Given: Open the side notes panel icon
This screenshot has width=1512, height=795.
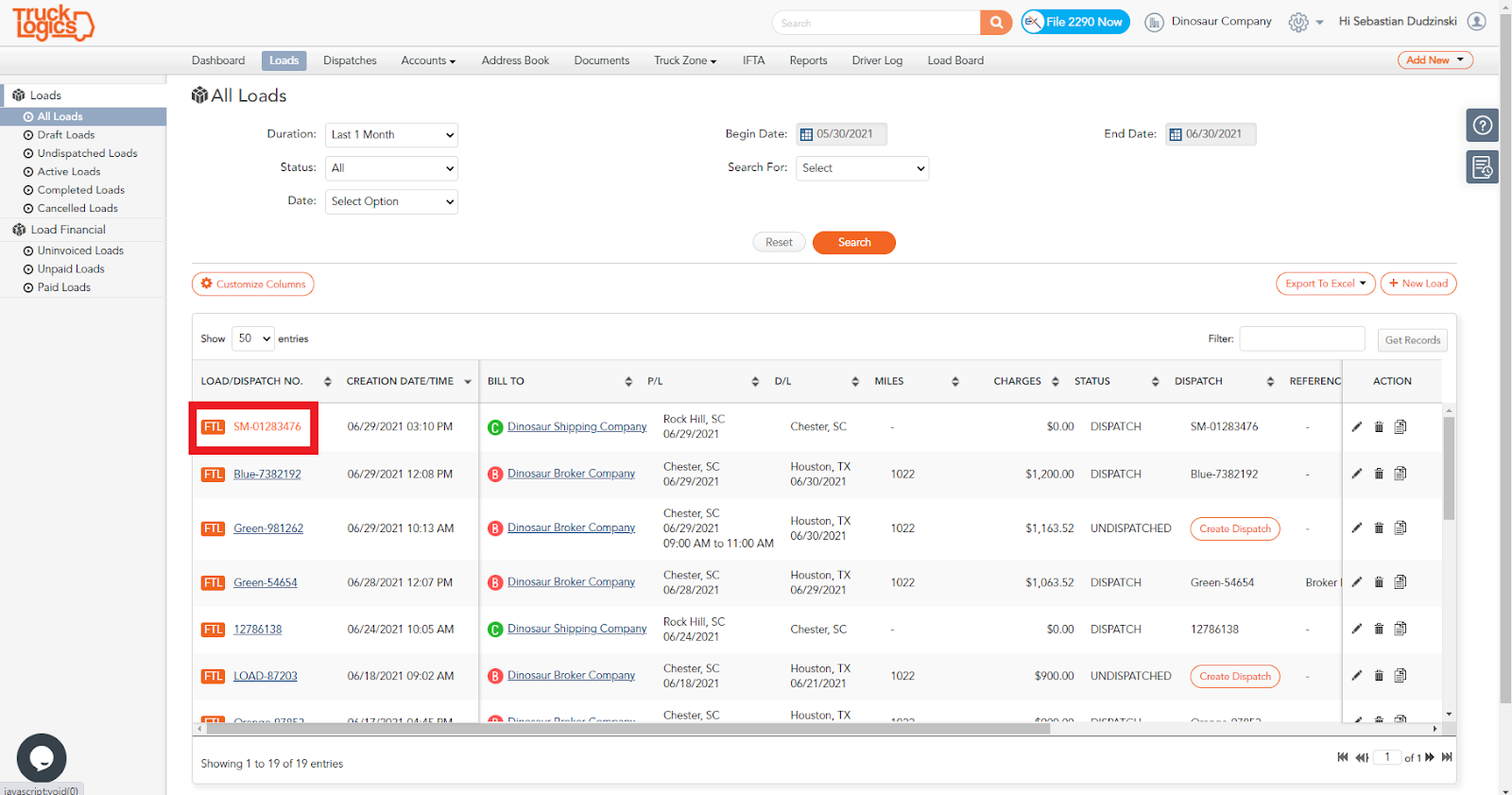Looking at the screenshot, I should tap(1483, 167).
